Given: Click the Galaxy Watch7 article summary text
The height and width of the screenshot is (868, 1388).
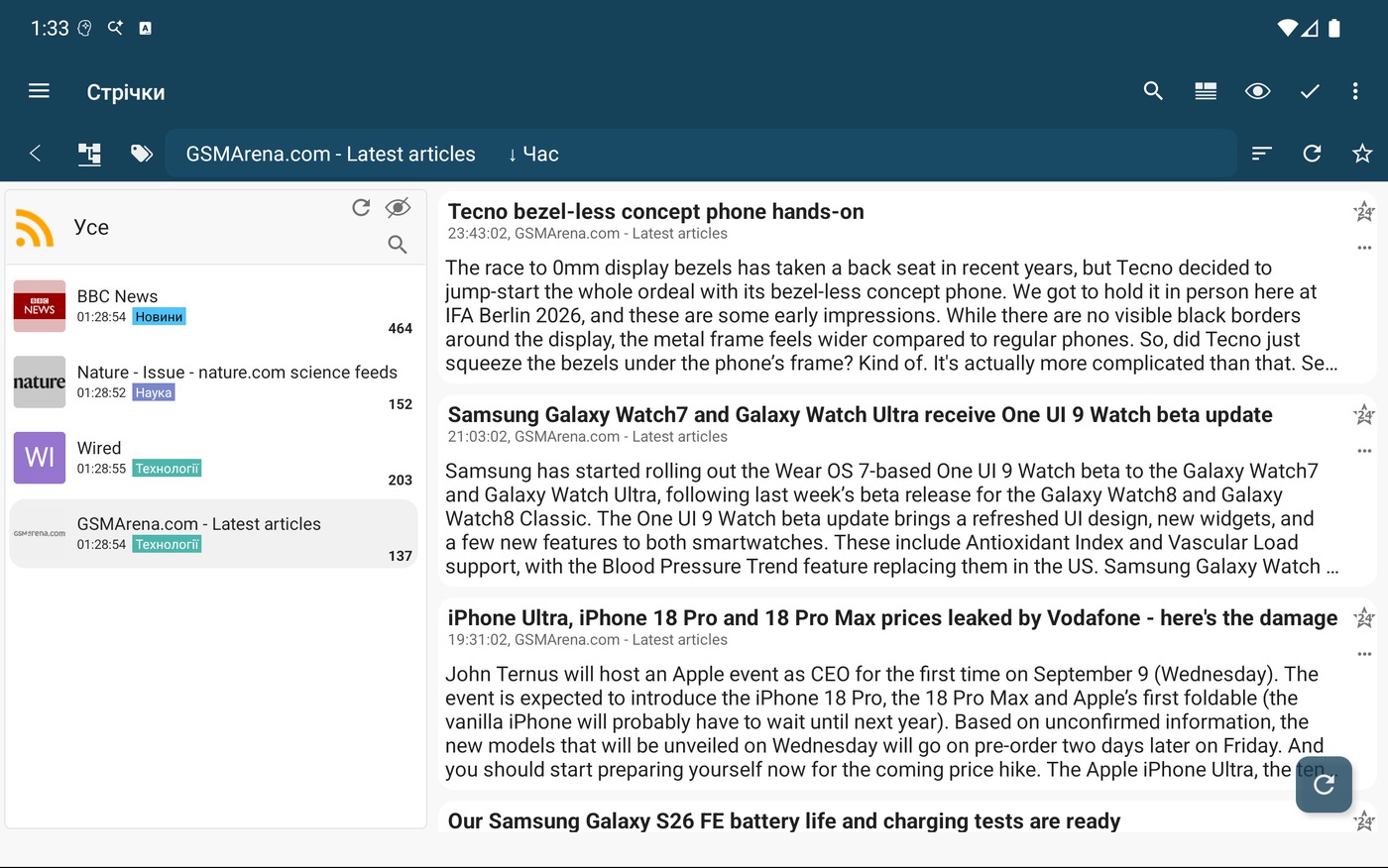Looking at the screenshot, I should point(891,518).
